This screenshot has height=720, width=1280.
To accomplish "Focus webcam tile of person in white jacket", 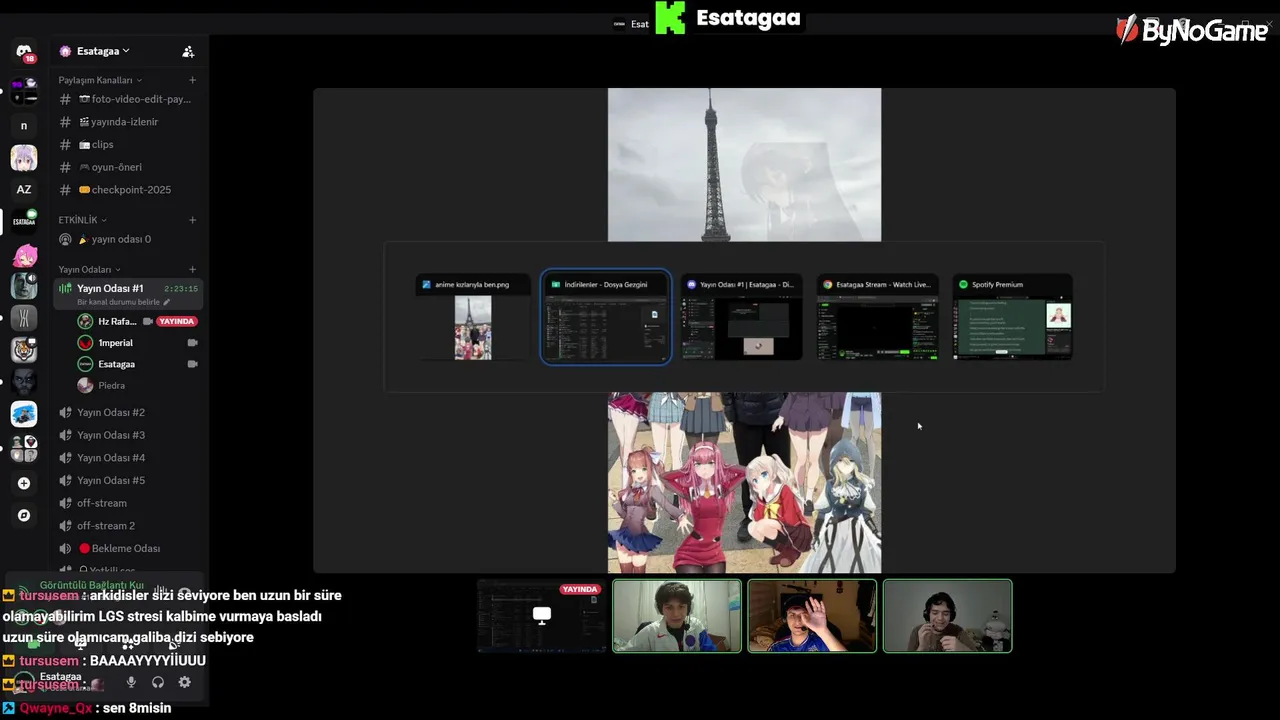I will pos(677,616).
